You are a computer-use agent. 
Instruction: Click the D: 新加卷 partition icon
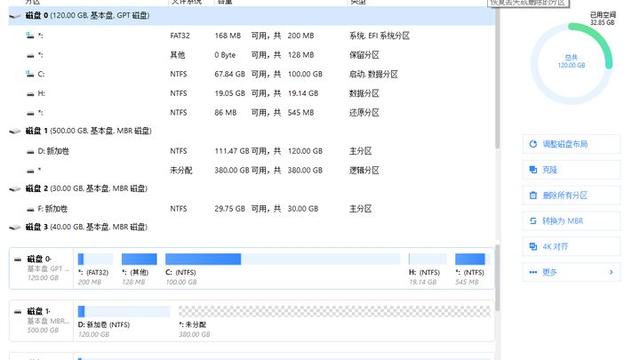click(x=30, y=151)
